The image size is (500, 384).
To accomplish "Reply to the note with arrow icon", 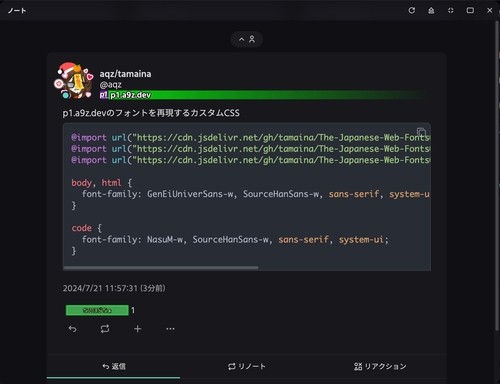I will (x=72, y=329).
